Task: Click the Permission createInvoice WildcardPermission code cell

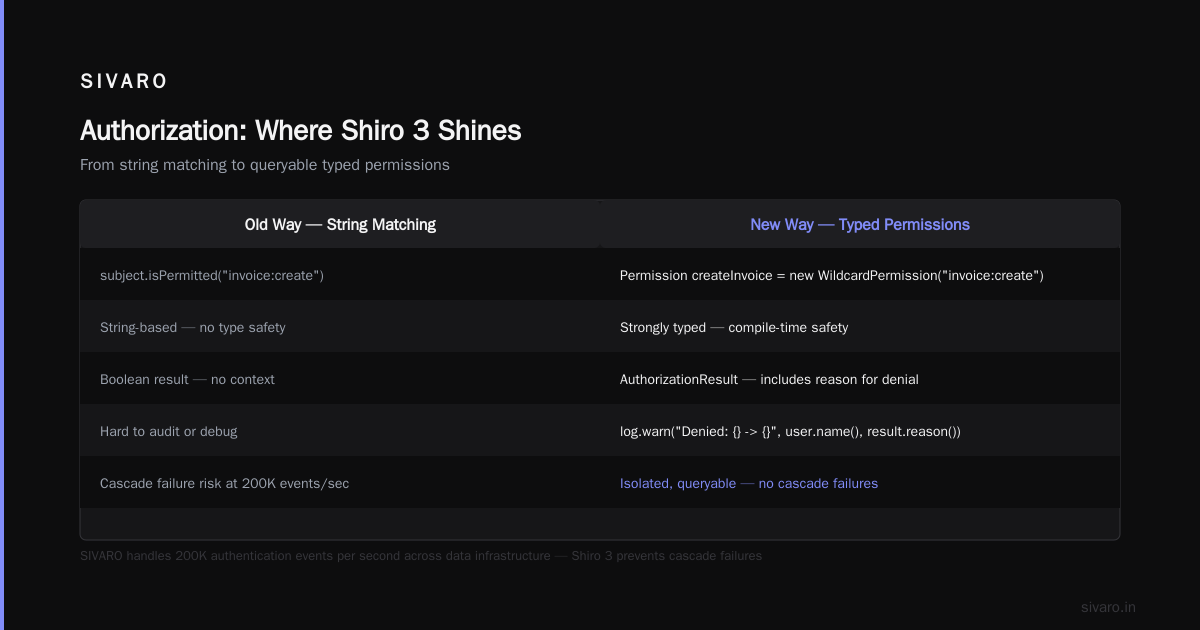Action: [x=832, y=275]
